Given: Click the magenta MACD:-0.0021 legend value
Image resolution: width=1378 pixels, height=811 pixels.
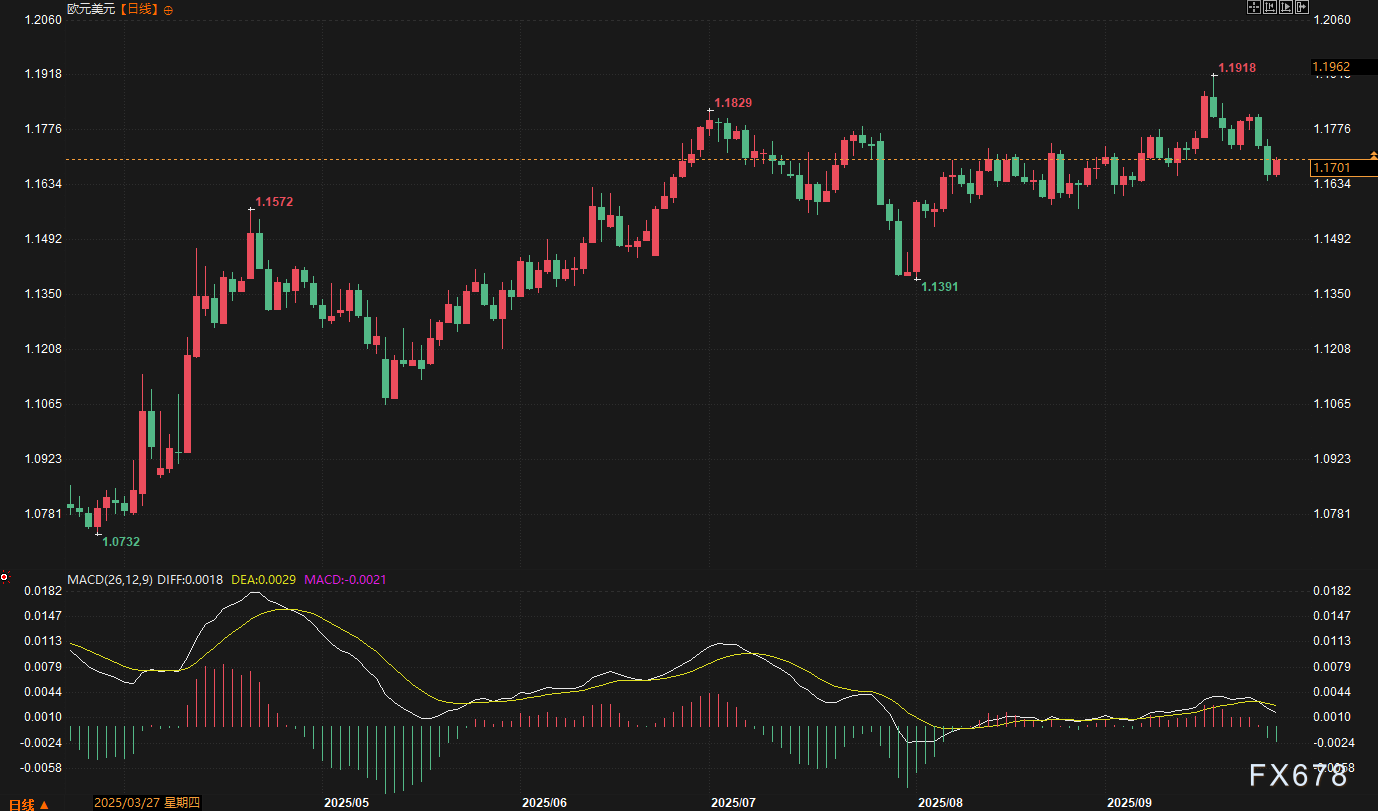Looking at the screenshot, I should [345, 579].
